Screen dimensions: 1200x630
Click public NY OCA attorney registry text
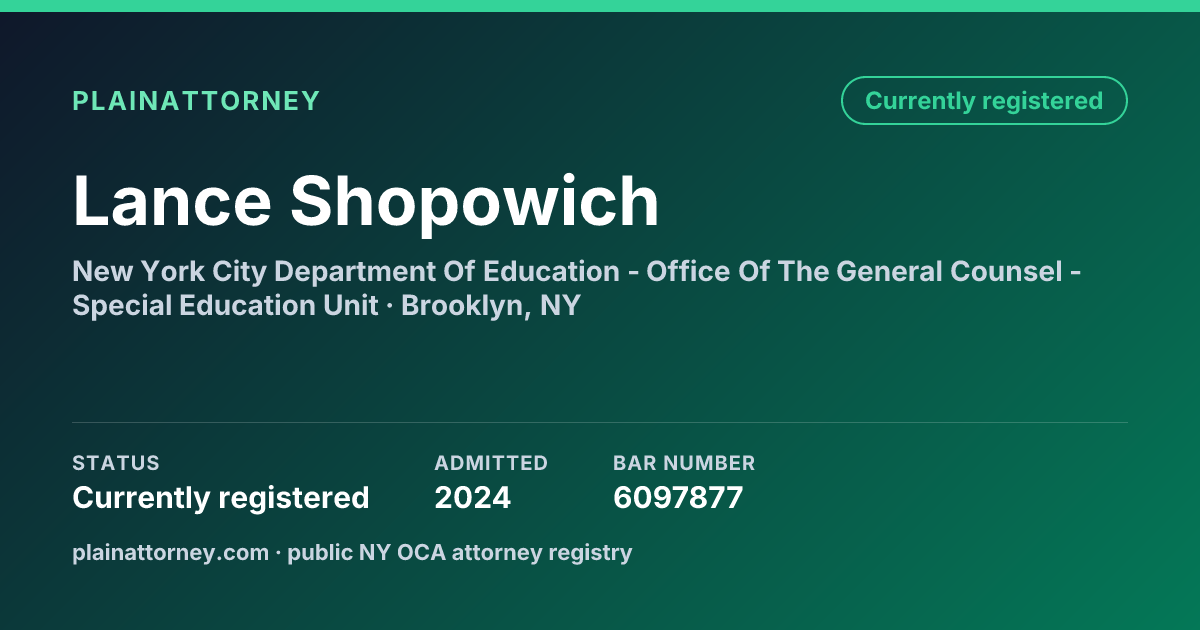point(460,552)
